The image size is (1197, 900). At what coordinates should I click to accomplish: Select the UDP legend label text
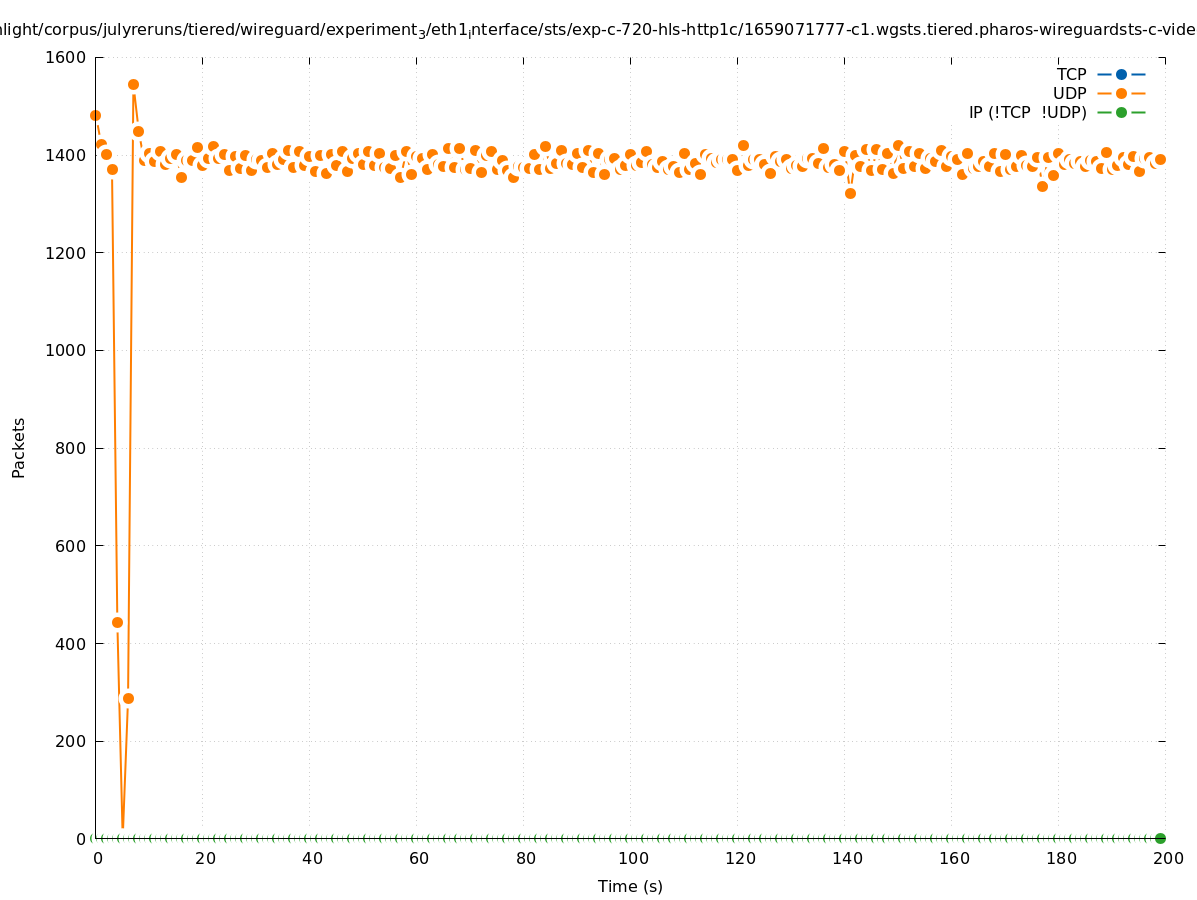1069,93
